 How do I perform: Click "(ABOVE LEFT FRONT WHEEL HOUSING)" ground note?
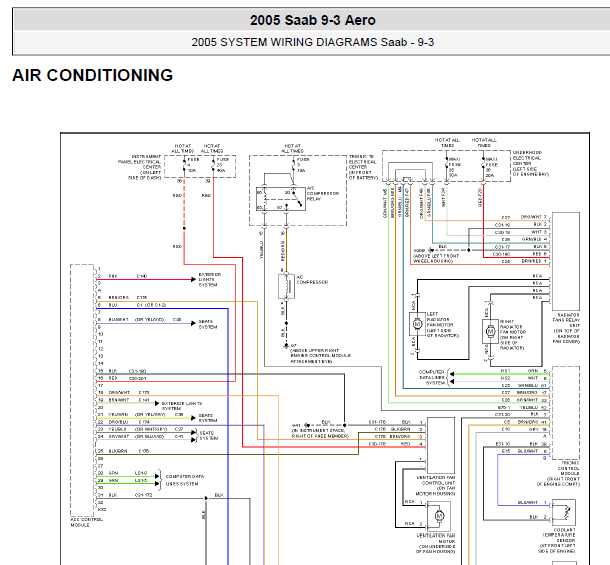pyautogui.click(x=436, y=258)
